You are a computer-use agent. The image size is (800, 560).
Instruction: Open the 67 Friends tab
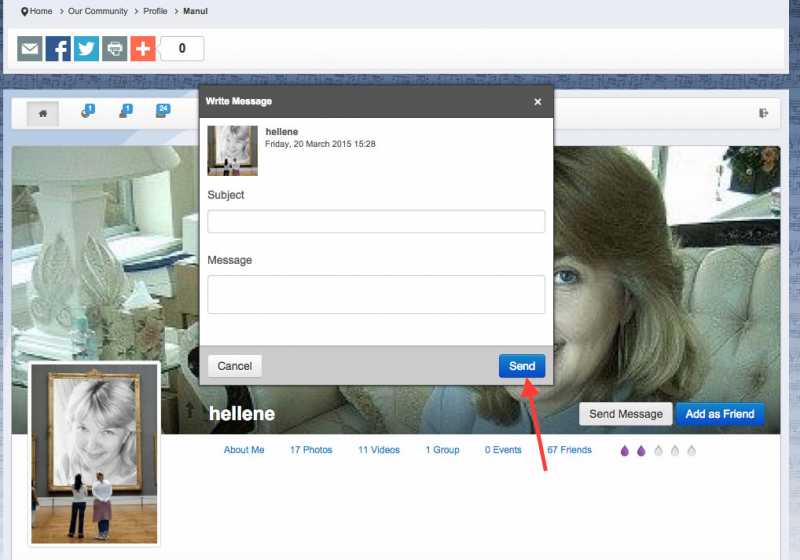point(569,450)
